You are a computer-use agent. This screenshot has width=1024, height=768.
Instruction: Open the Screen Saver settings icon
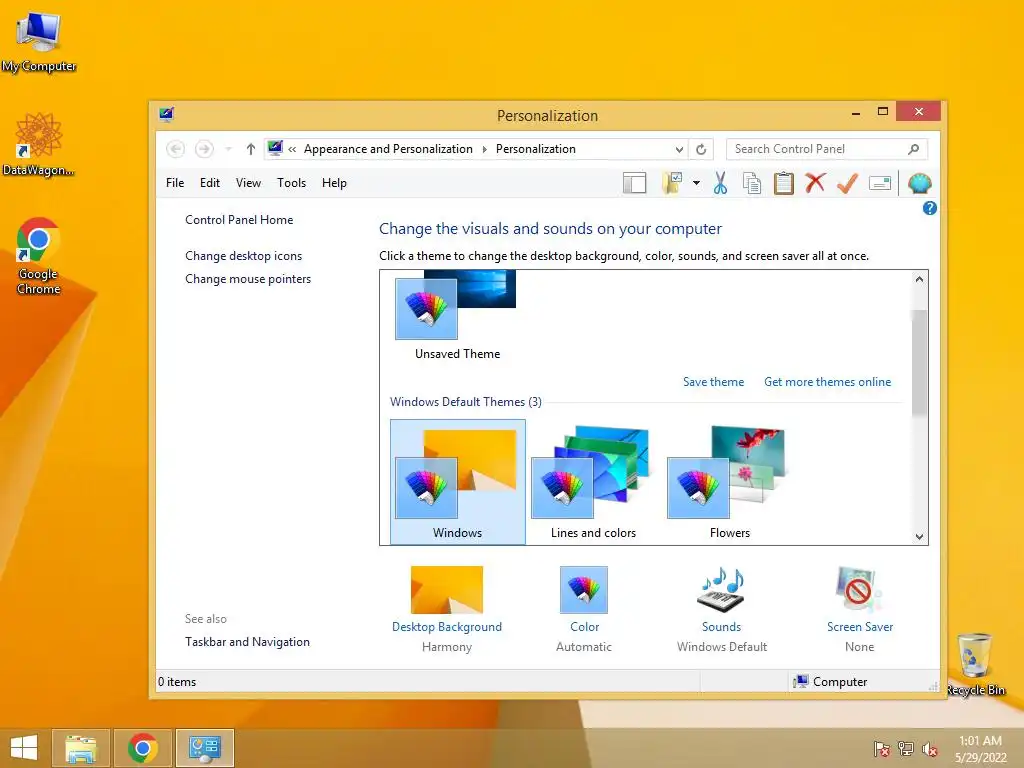point(859,590)
